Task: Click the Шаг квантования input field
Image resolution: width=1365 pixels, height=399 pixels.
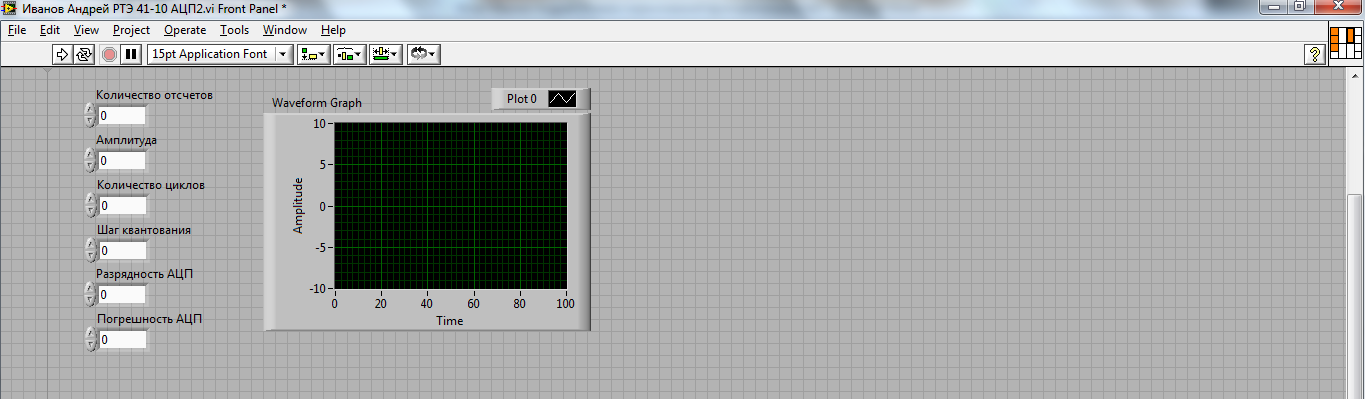Action: (122, 251)
